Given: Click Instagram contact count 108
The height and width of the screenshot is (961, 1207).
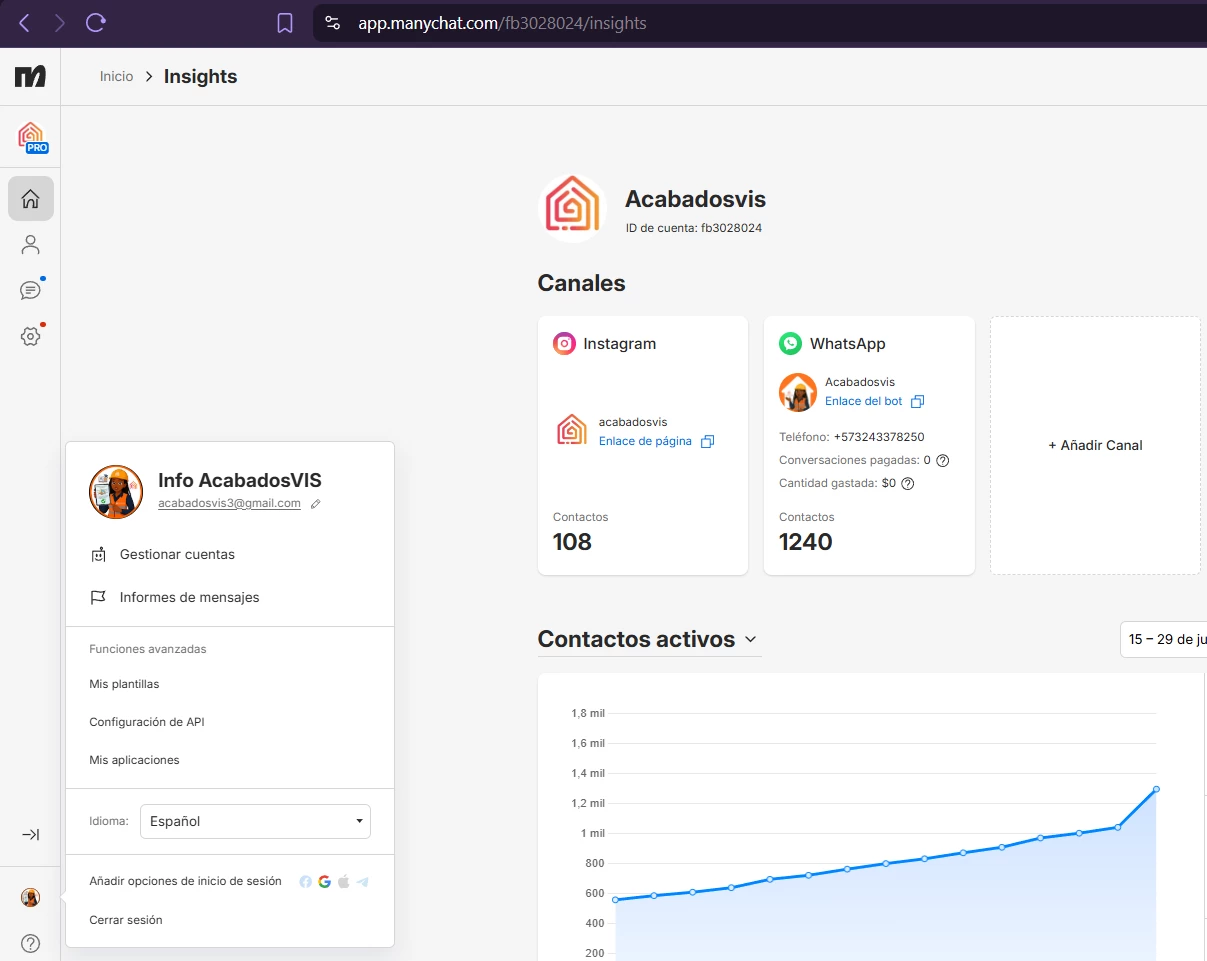Looking at the screenshot, I should coord(572,542).
